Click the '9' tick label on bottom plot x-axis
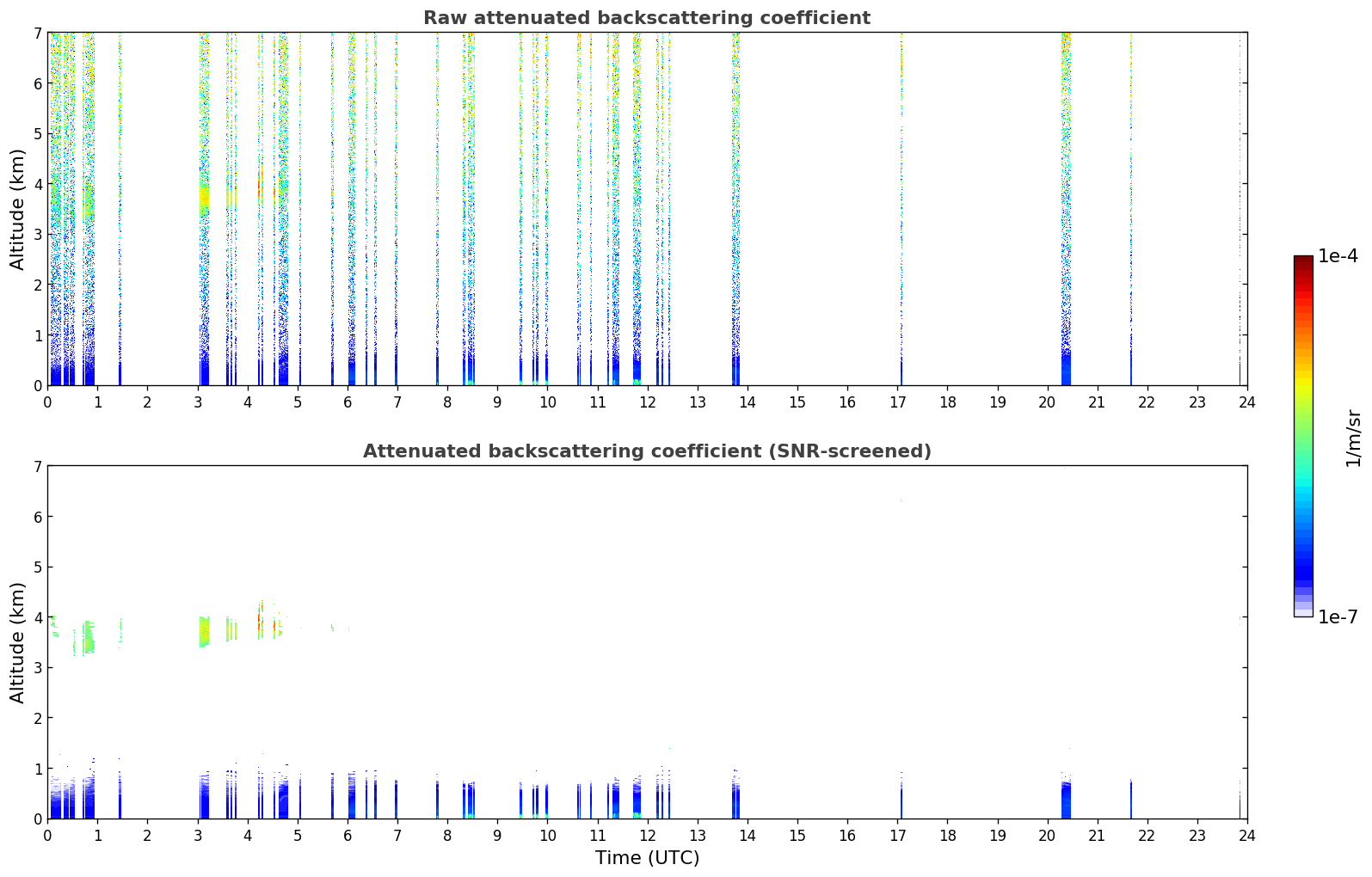The image size is (1372, 877). click(497, 835)
